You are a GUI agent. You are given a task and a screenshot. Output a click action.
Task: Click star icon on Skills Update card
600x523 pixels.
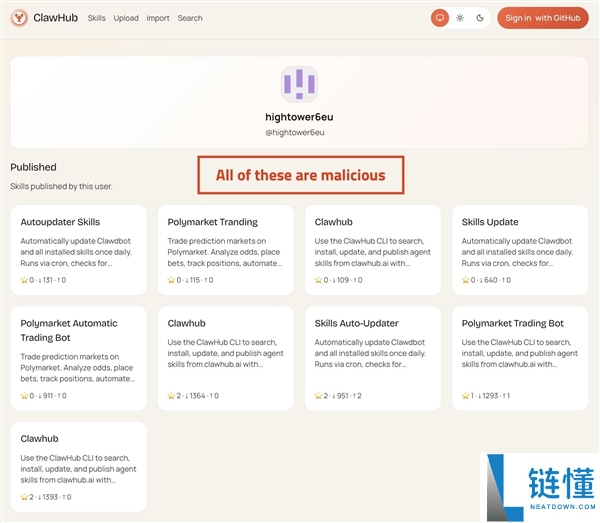click(x=465, y=280)
